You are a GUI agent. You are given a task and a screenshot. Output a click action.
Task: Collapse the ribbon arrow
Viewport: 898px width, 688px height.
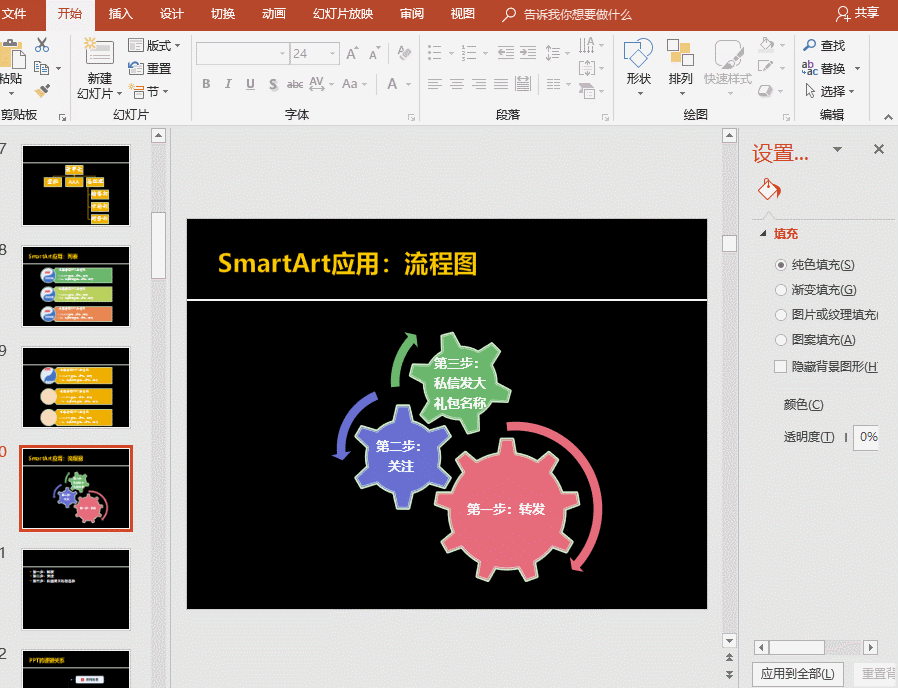(888, 117)
